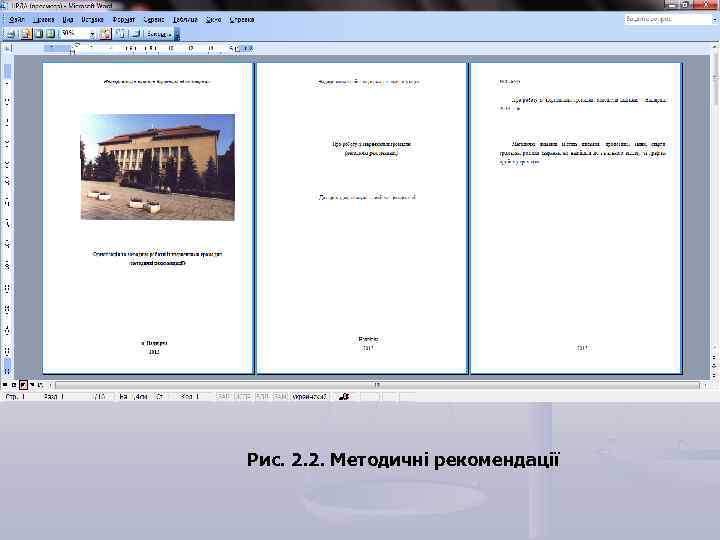720x540 pixels.
Task: Open the zoom percentage dropdown showing 90%
Action: pyautogui.click(x=92, y=34)
